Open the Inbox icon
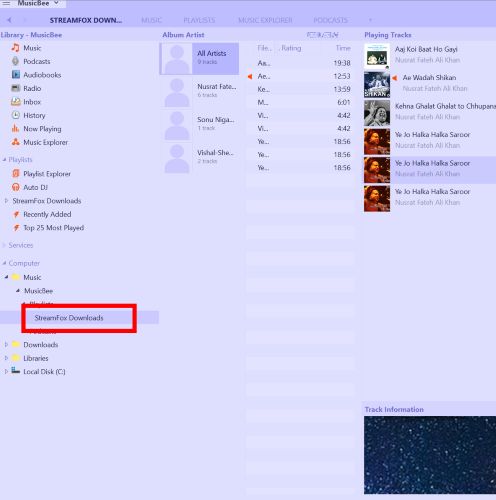 [x=16, y=102]
